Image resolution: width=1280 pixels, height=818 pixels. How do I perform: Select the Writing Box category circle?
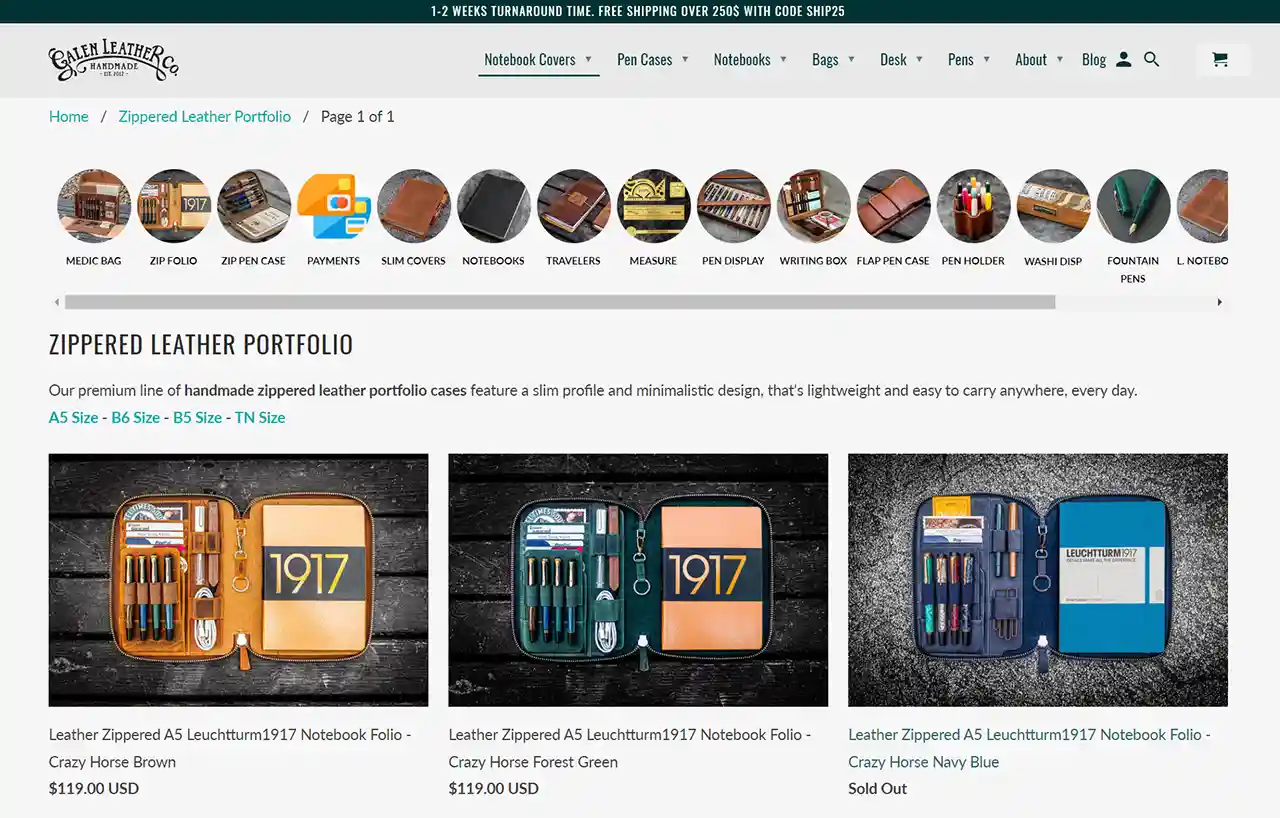tap(814, 206)
